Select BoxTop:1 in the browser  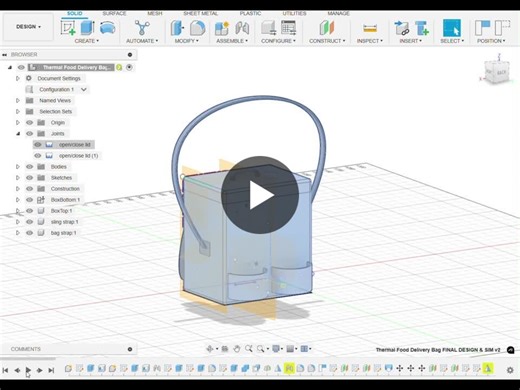pyautogui.click(x=61, y=211)
